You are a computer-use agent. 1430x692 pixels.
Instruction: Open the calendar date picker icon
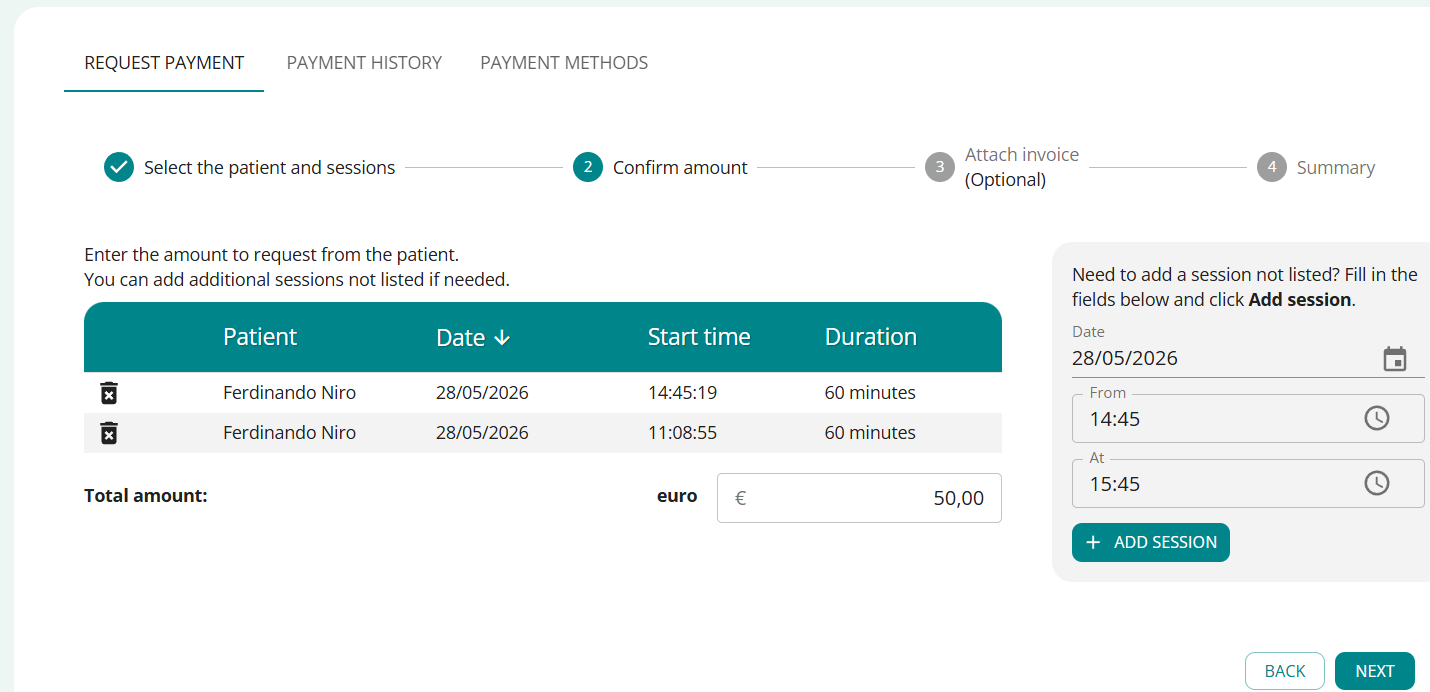pyautogui.click(x=1394, y=359)
